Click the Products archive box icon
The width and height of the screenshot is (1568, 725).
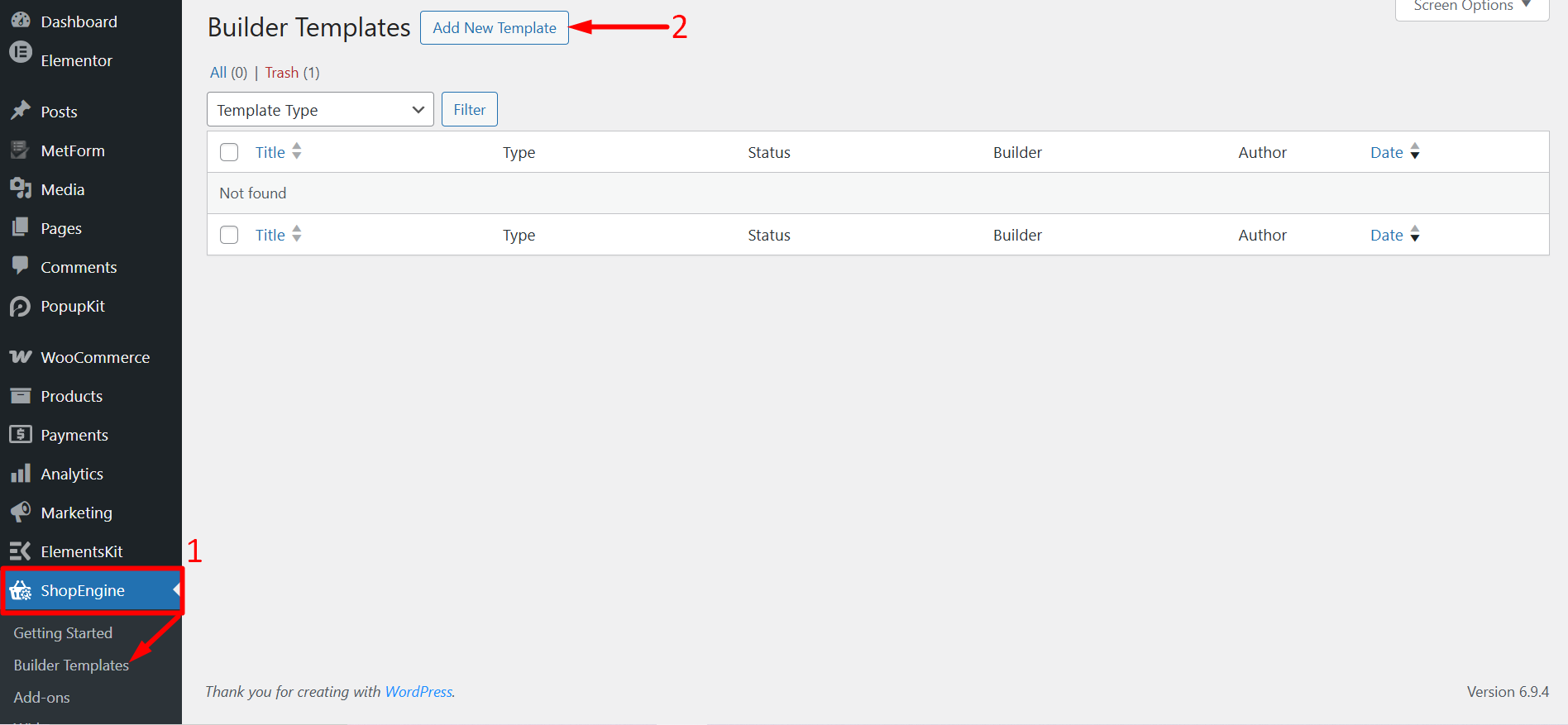(21, 395)
